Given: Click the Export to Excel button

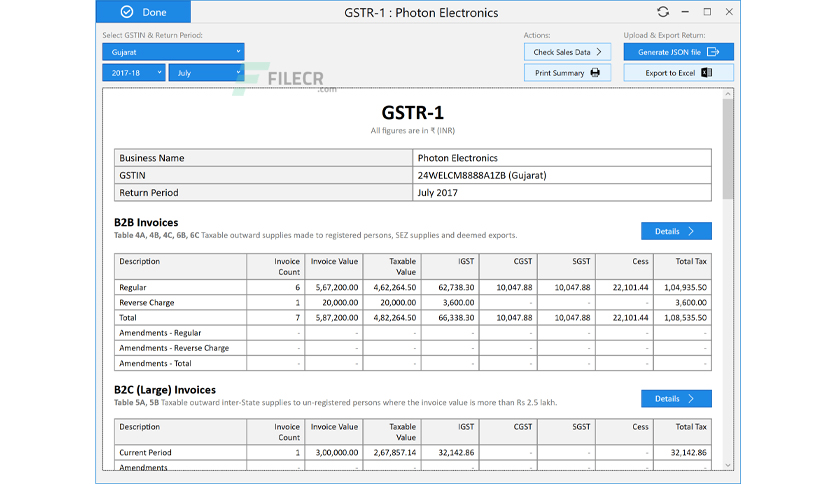Looking at the screenshot, I should click(x=679, y=72).
